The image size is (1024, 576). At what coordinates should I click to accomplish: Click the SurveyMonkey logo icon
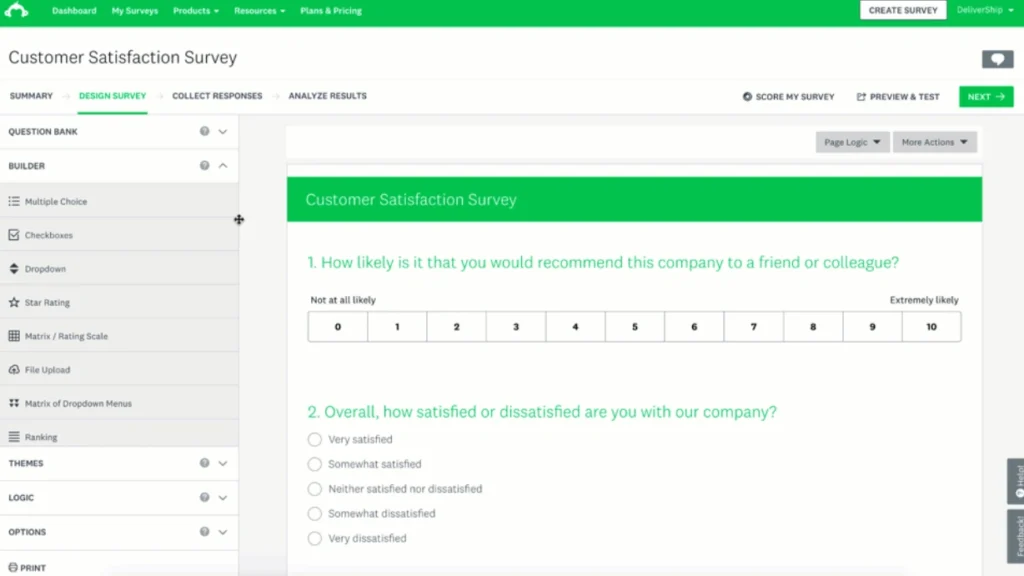point(16,10)
